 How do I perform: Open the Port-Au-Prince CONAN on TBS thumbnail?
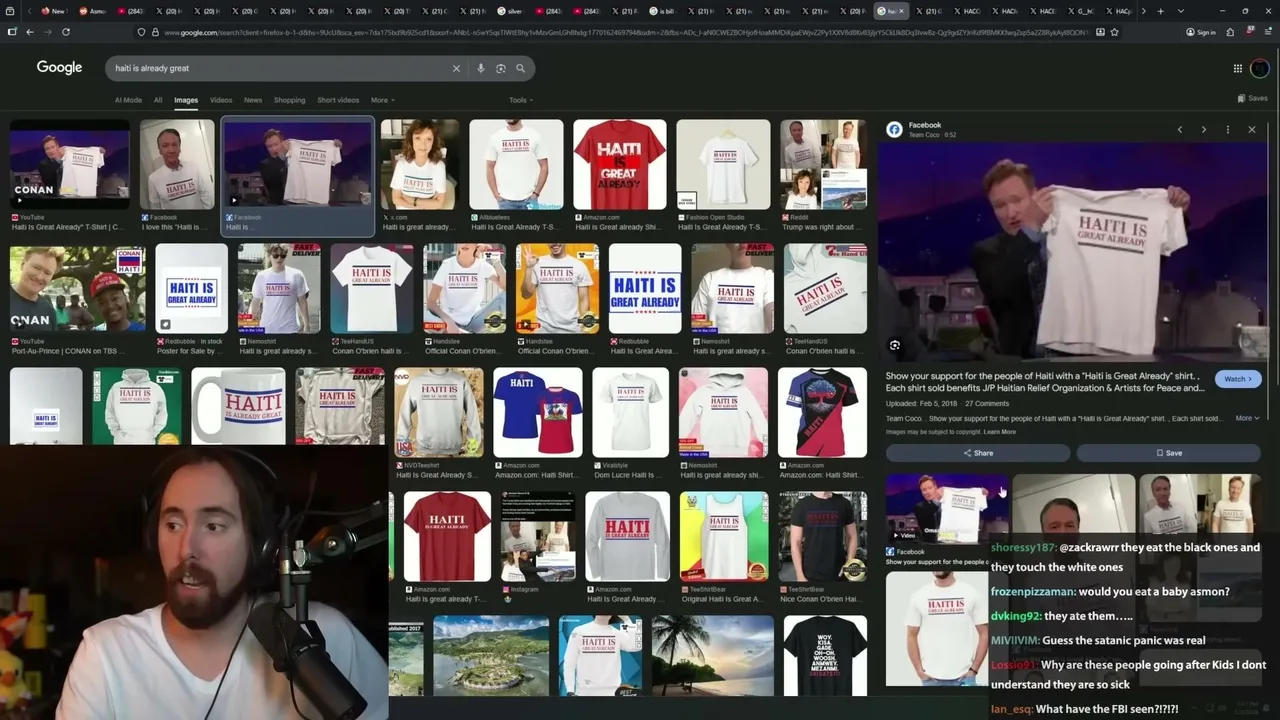click(x=77, y=289)
